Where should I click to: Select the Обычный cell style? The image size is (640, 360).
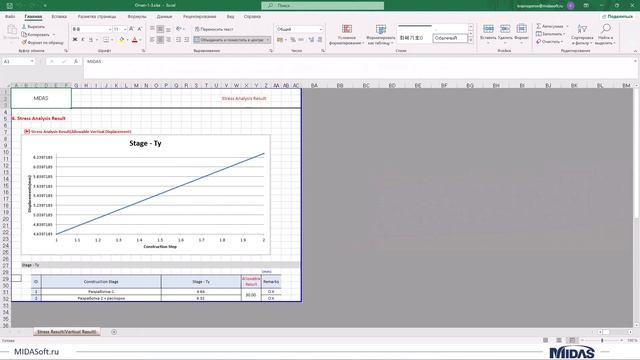450,38
